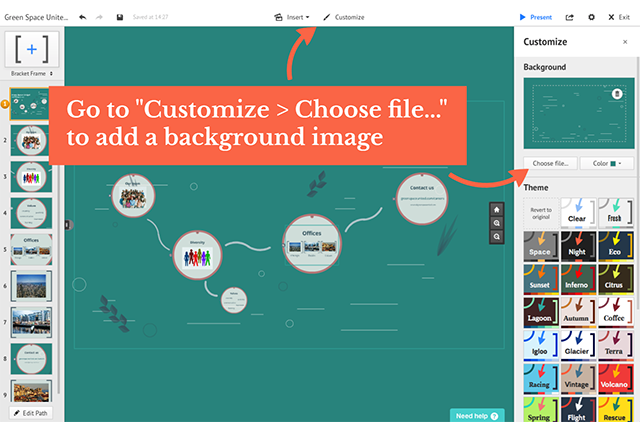Open the settings gear icon
The width and height of the screenshot is (640, 422).
coord(591,17)
